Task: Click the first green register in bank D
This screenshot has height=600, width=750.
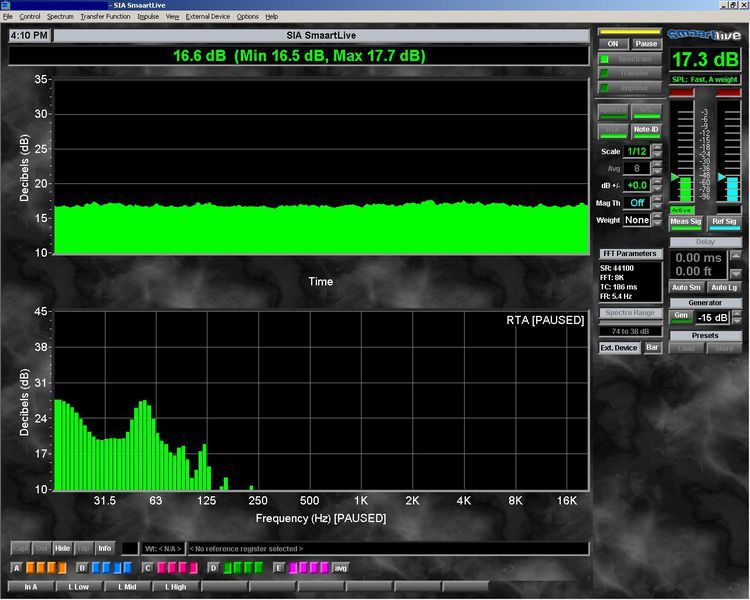Action: (x=227, y=568)
